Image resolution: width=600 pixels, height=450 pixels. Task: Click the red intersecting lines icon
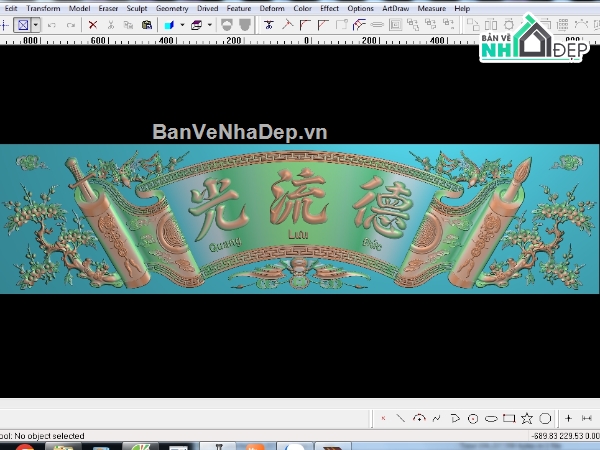point(287,25)
